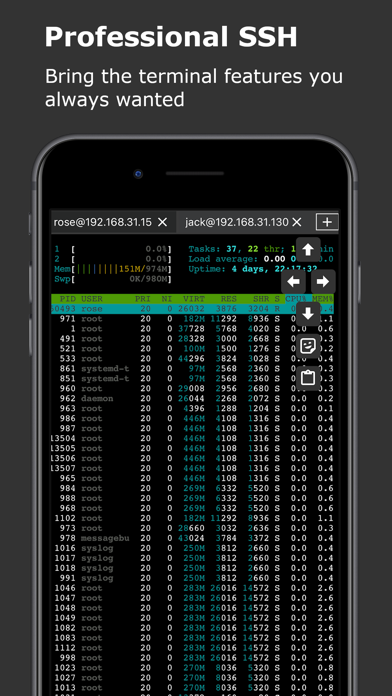
Task: Sort by SHR column header
Action: 261,299
